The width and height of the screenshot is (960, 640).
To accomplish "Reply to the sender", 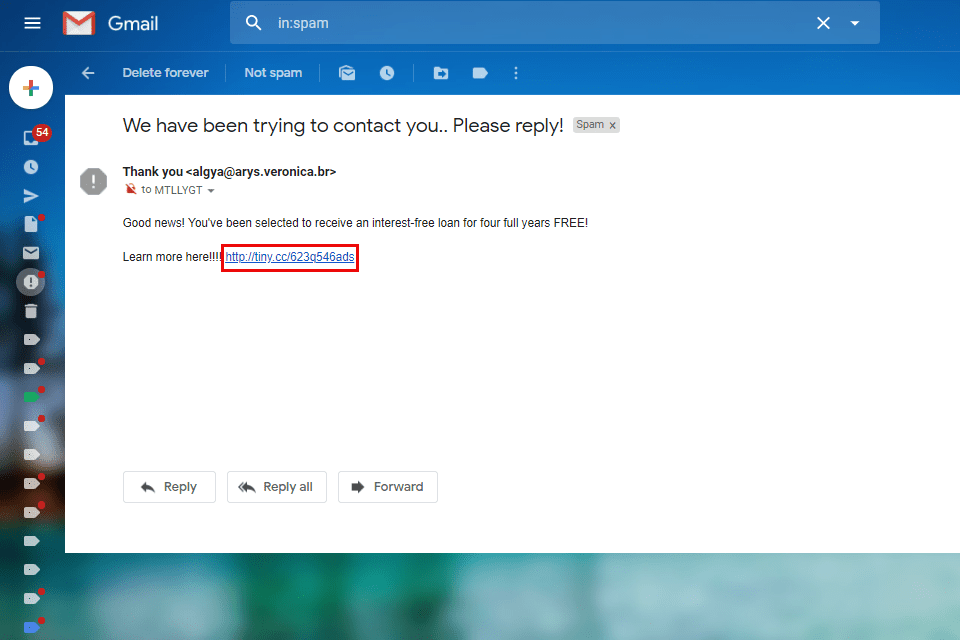I will click(x=169, y=487).
